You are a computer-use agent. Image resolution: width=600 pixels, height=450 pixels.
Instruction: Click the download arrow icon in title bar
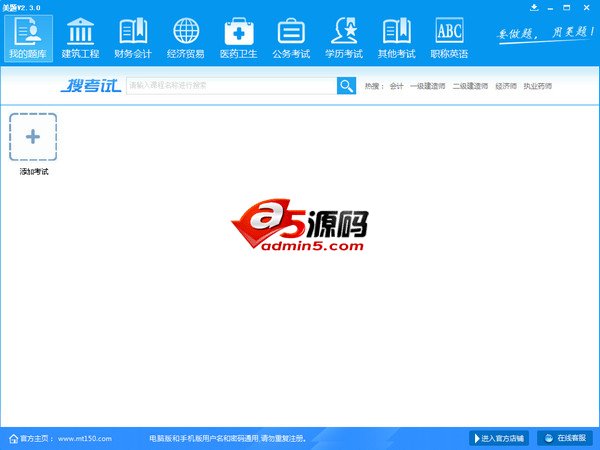(x=534, y=8)
